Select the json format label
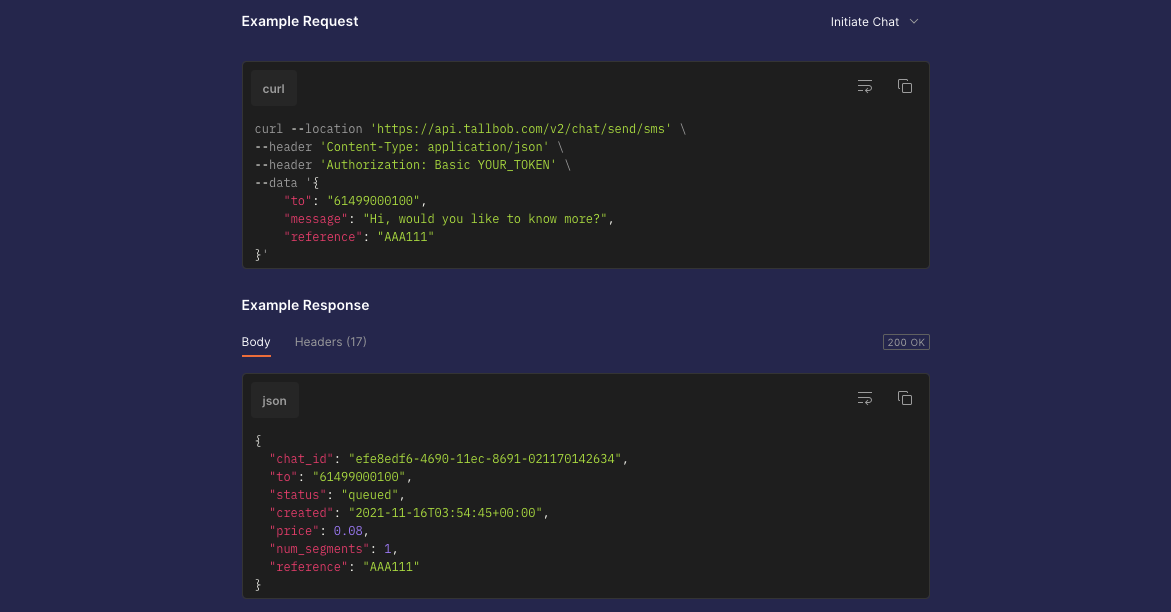Image resolution: width=1171 pixels, height=612 pixels. click(x=274, y=401)
